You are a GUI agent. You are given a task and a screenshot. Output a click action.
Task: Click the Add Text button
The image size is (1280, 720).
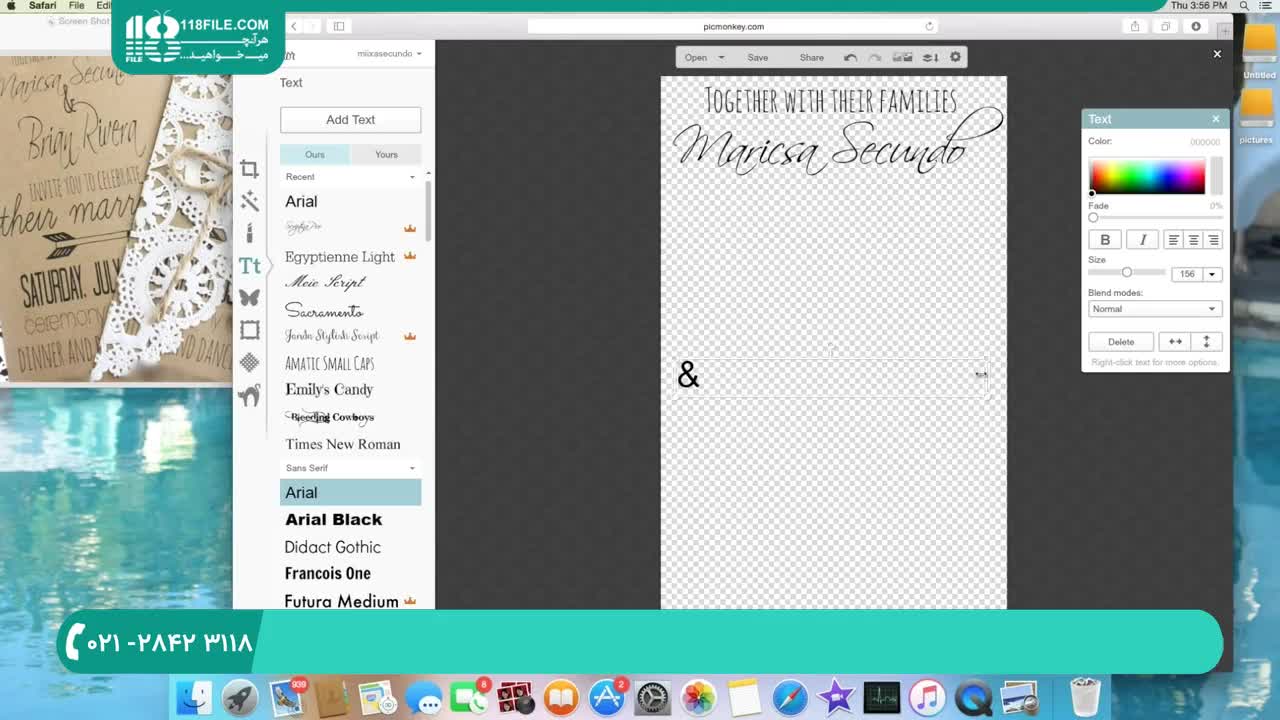350,120
